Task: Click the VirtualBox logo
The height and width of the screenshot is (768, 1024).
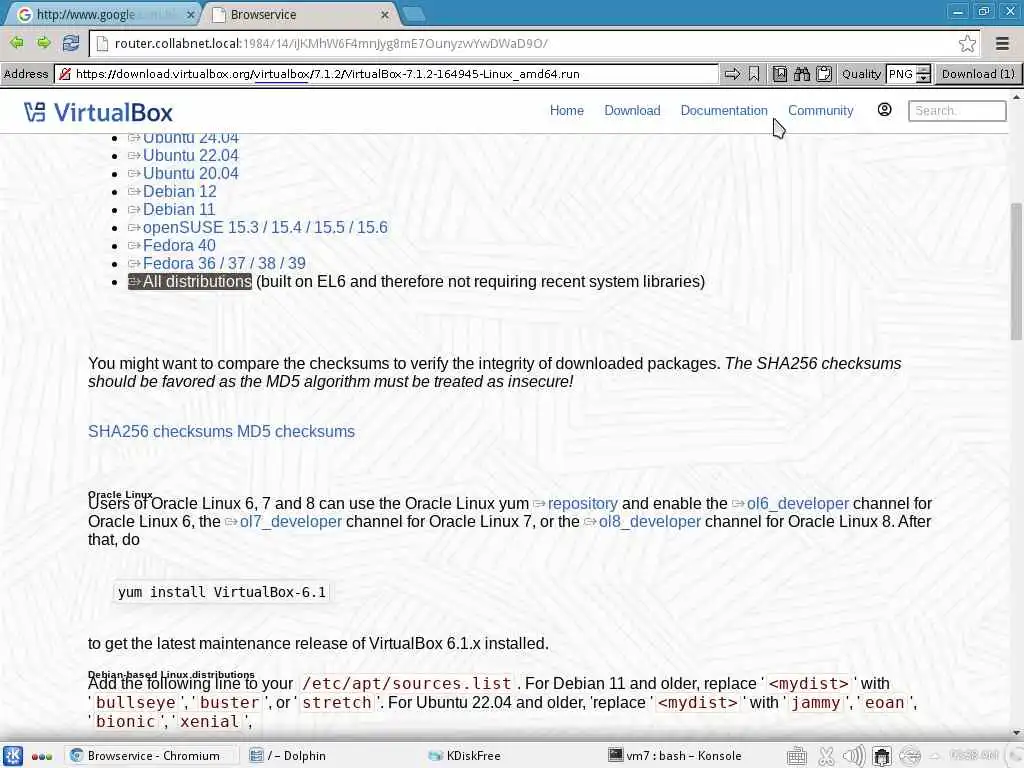Action: [x=99, y=112]
